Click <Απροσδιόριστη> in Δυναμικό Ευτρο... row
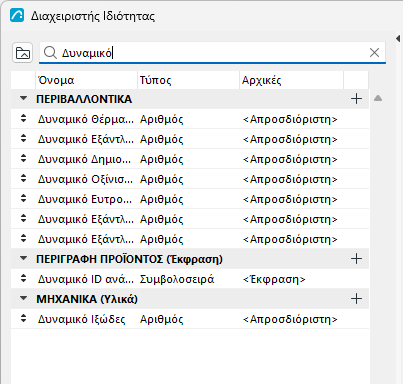The width and height of the screenshot is (403, 384). 290,199
